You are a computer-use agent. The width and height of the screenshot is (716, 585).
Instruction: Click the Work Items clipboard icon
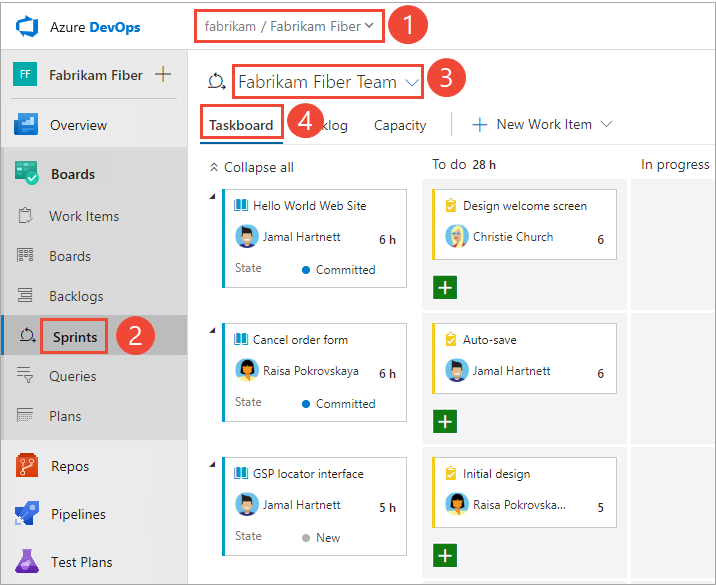coord(25,215)
